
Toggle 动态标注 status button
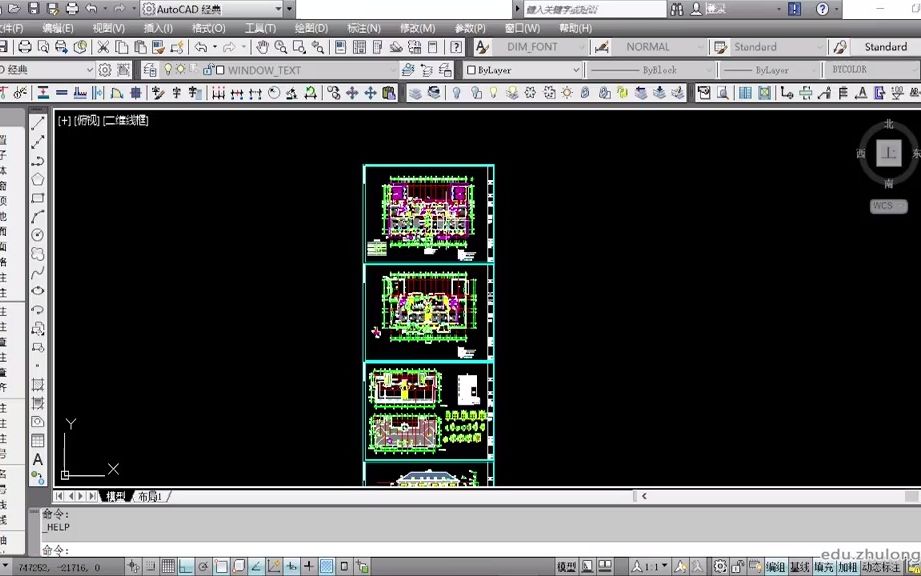881,567
